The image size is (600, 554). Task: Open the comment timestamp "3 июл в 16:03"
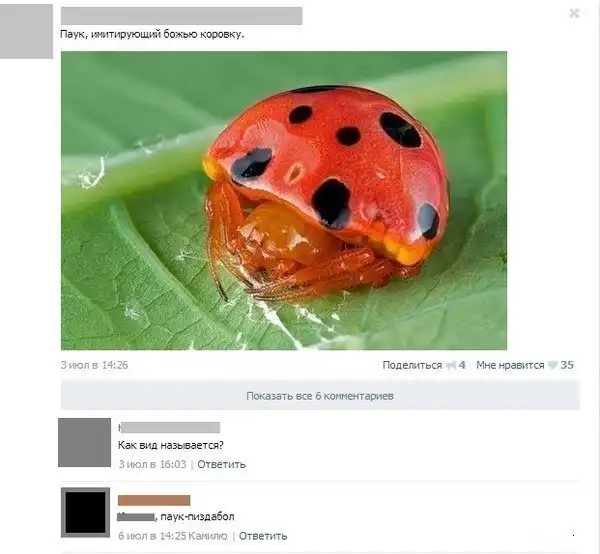pyautogui.click(x=152, y=464)
